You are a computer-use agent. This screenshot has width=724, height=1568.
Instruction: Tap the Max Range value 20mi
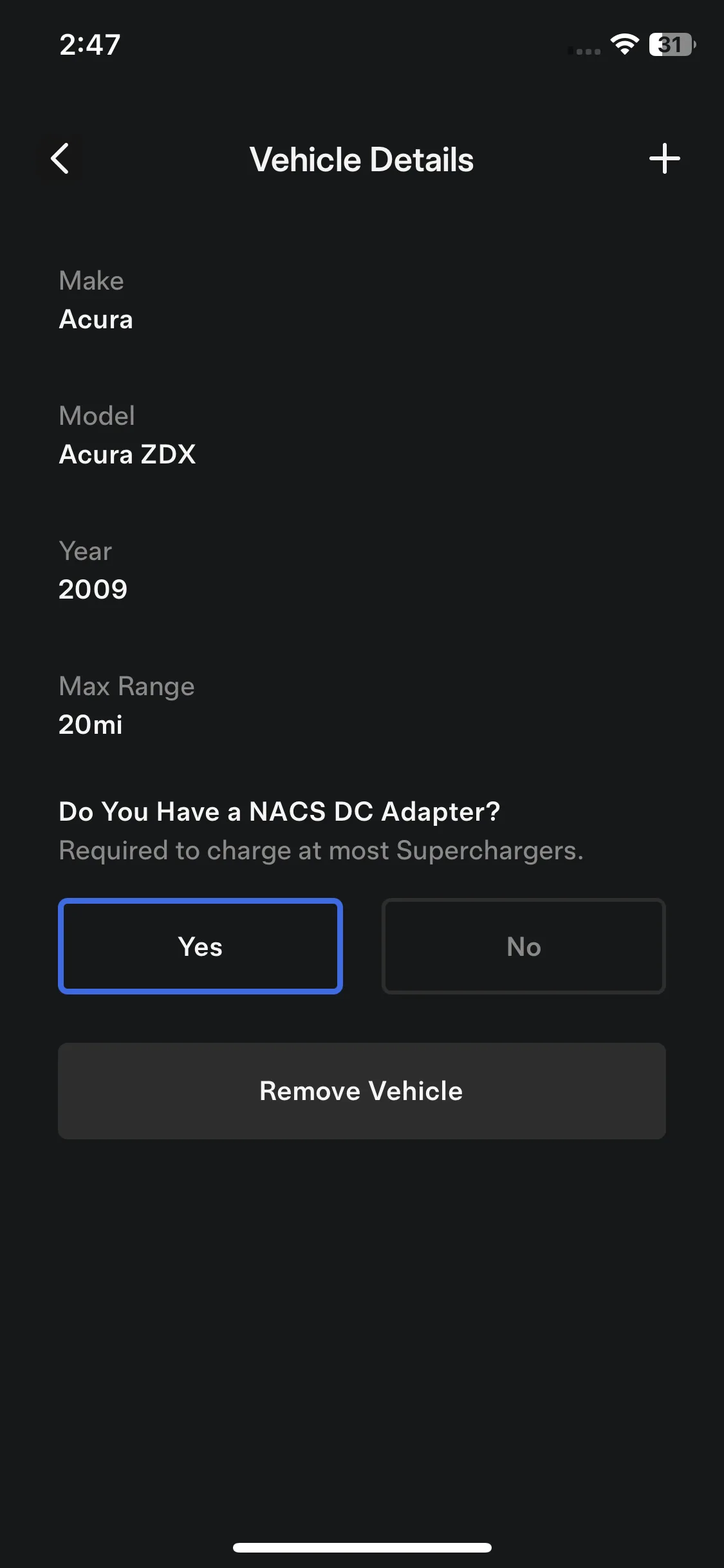(x=91, y=725)
